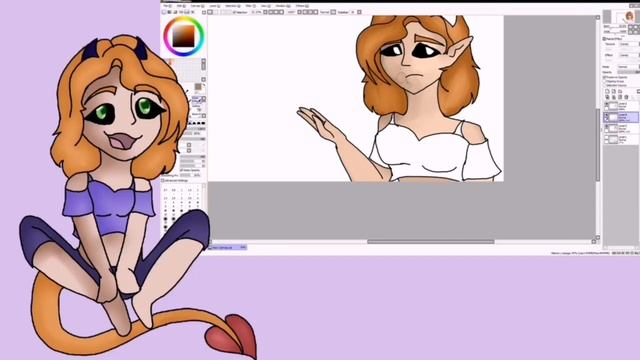Toggle the Clipping Group checkbox

604,81
